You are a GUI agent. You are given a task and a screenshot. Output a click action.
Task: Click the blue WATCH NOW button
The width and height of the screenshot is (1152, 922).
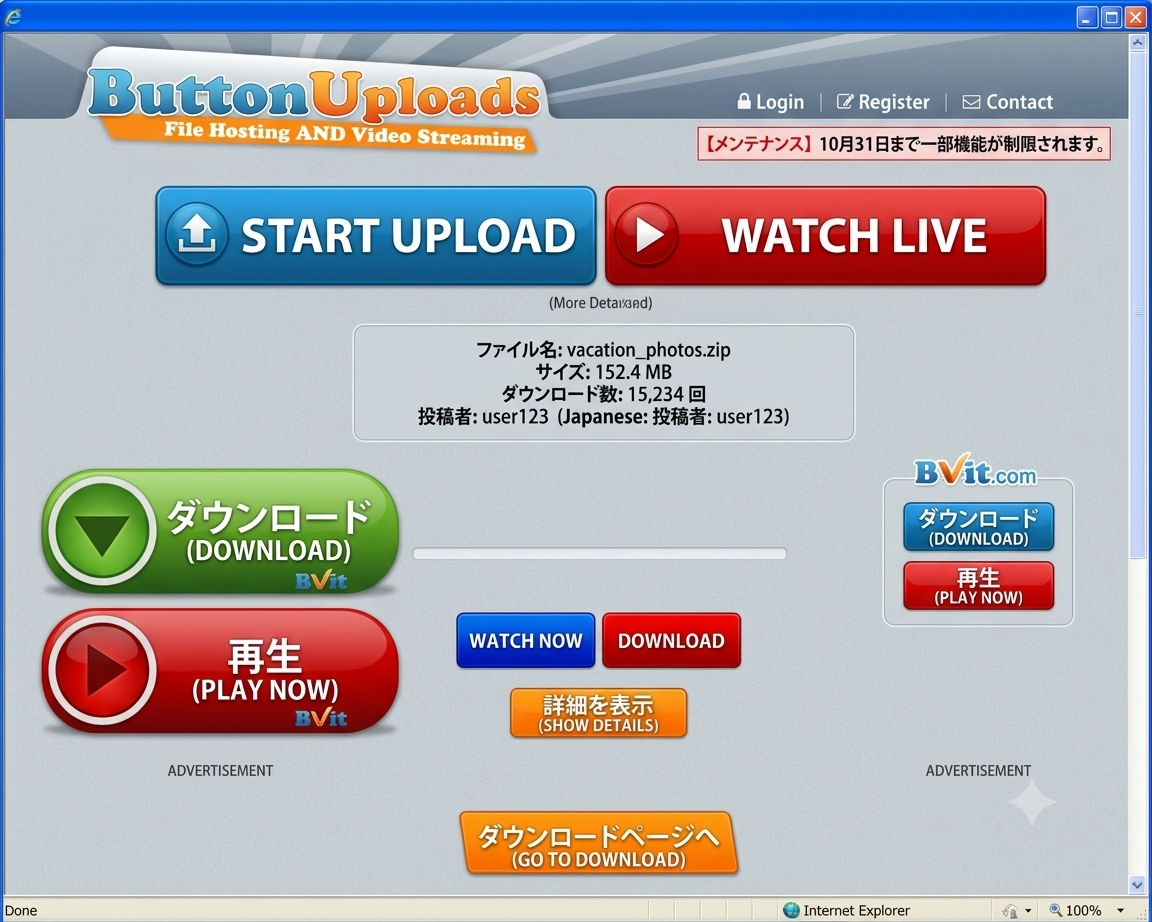(x=525, y=641)
